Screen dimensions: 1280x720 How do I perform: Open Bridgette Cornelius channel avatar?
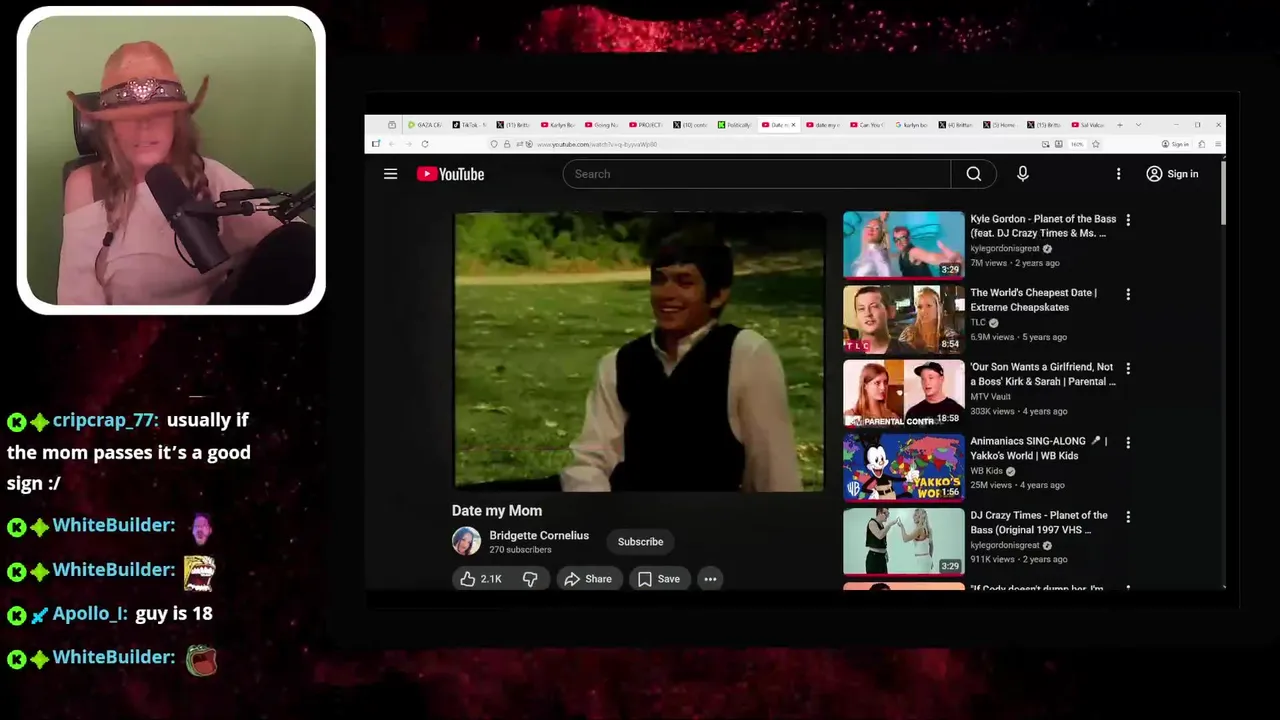[466, 542]
